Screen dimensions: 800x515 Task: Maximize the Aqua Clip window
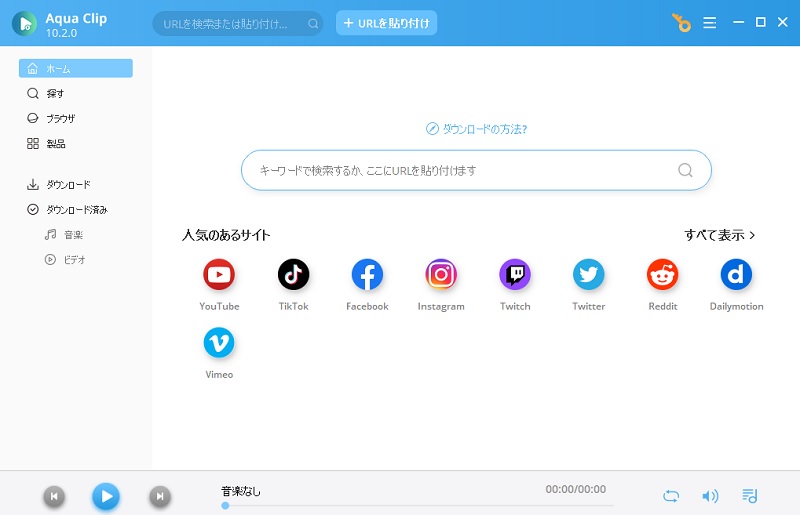point(761,22)
